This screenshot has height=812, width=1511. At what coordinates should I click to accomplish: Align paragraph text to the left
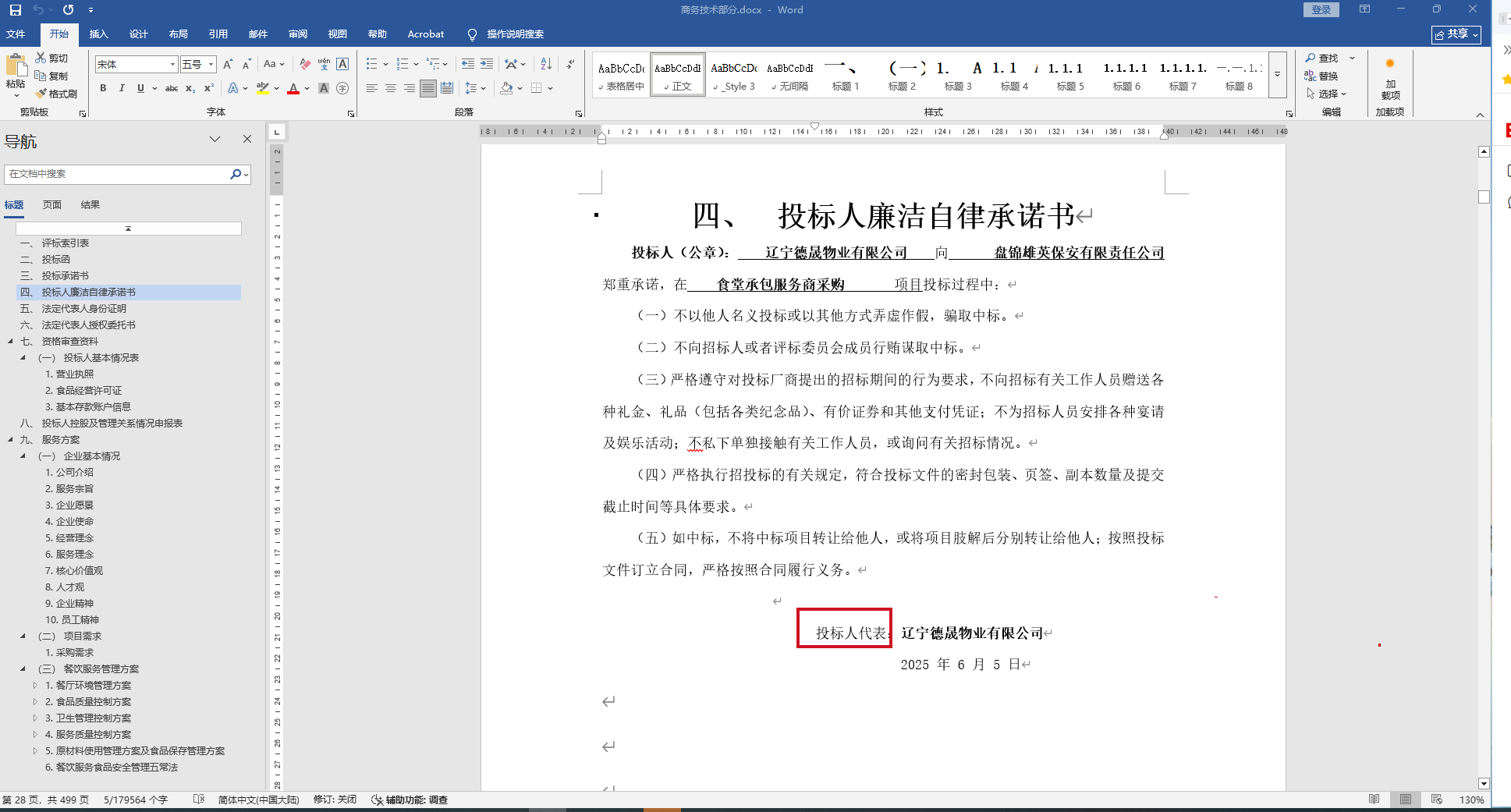pyautogui.click(x=372, y=88)
